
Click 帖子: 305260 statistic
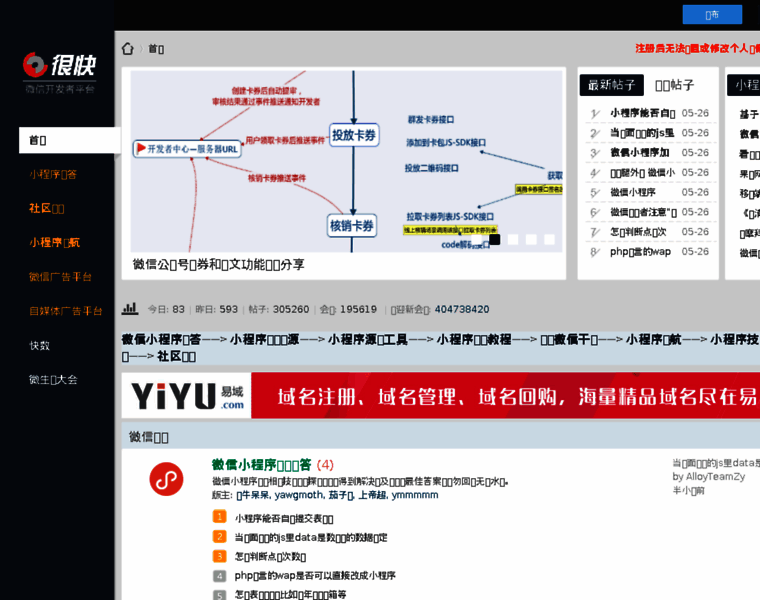[279, 309]
